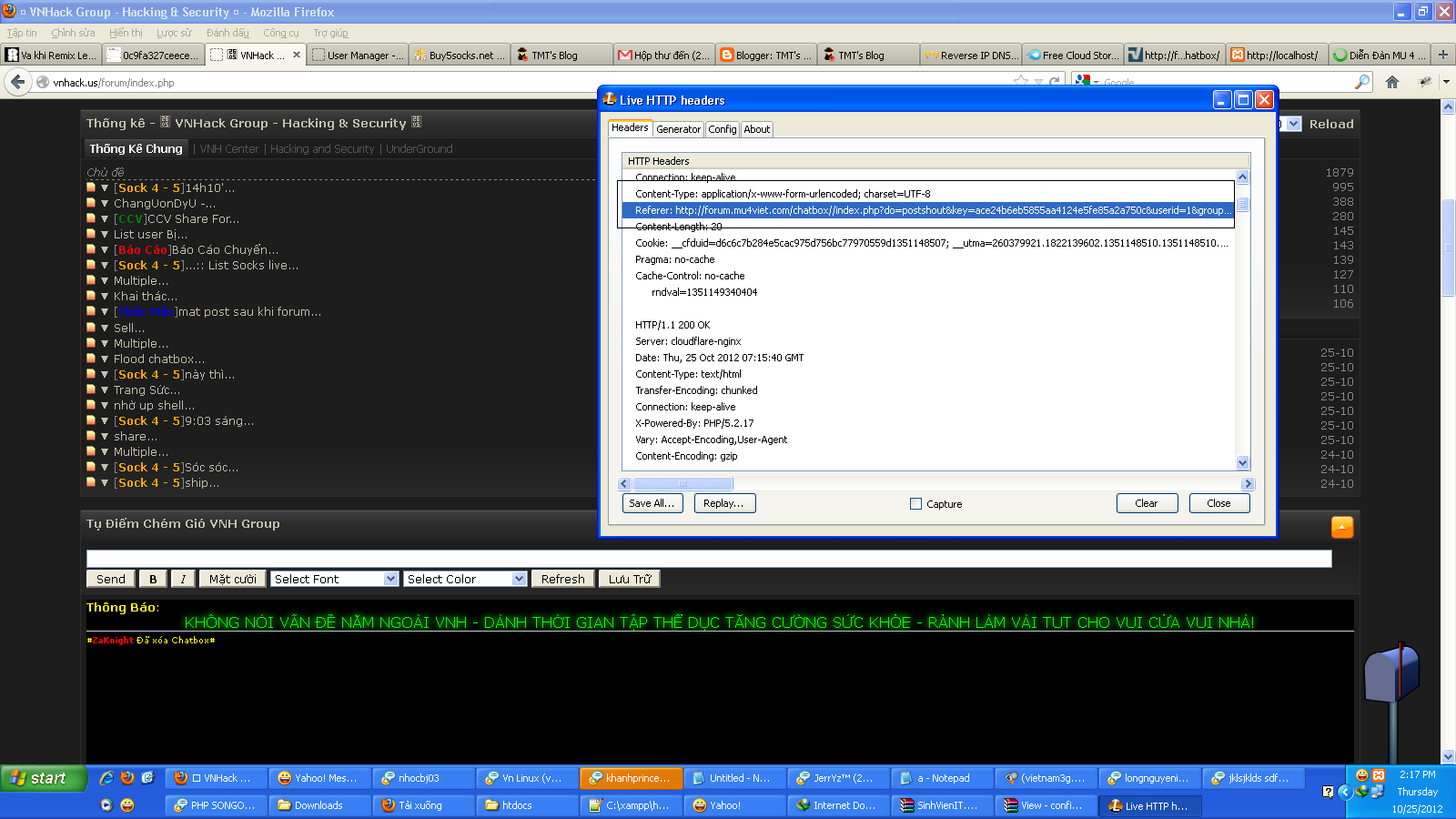1456x819 pixels.
Task: Click the tray clock showing 2:17 PM
Action: point(1417,774)
